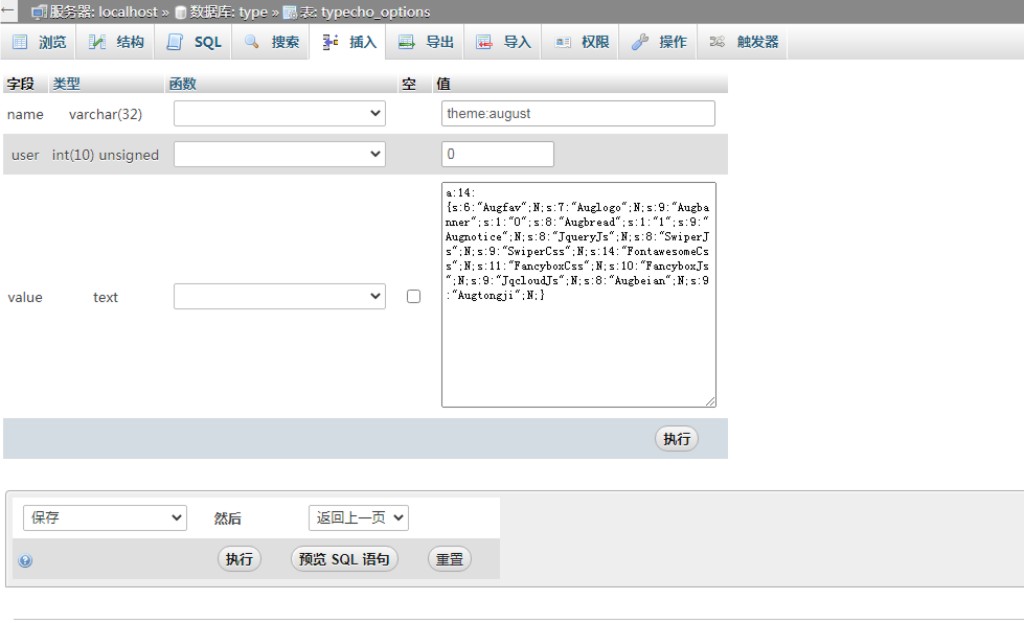This screenshot has width=1024, height=623.
Task: Click the Export (导出) tab icon
Action: pos(406,42)
